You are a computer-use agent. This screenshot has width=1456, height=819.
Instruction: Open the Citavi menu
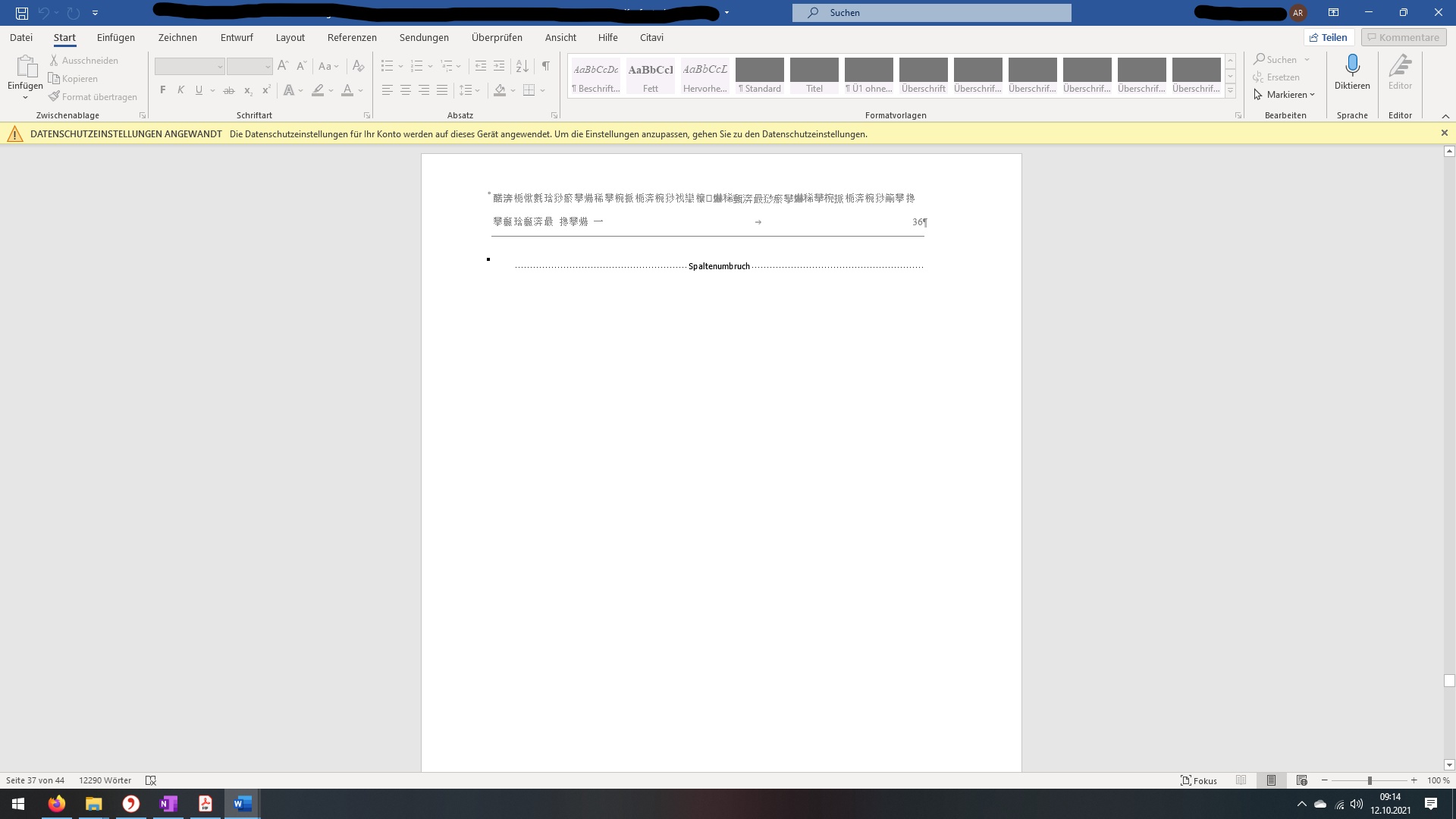point(651,37)
